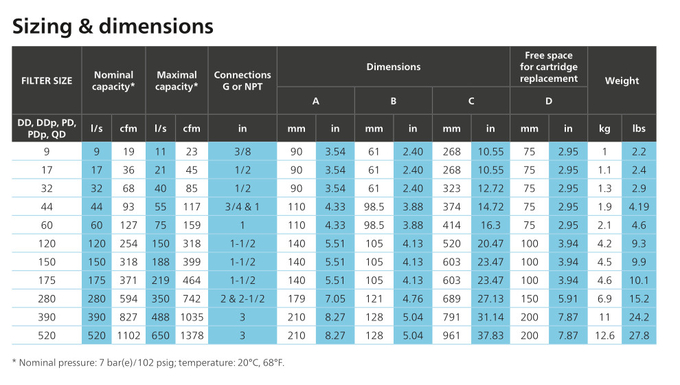Click the 12.6 kg weight value
The height and width of the screenshot is (385, 680).
pos(605,336)
